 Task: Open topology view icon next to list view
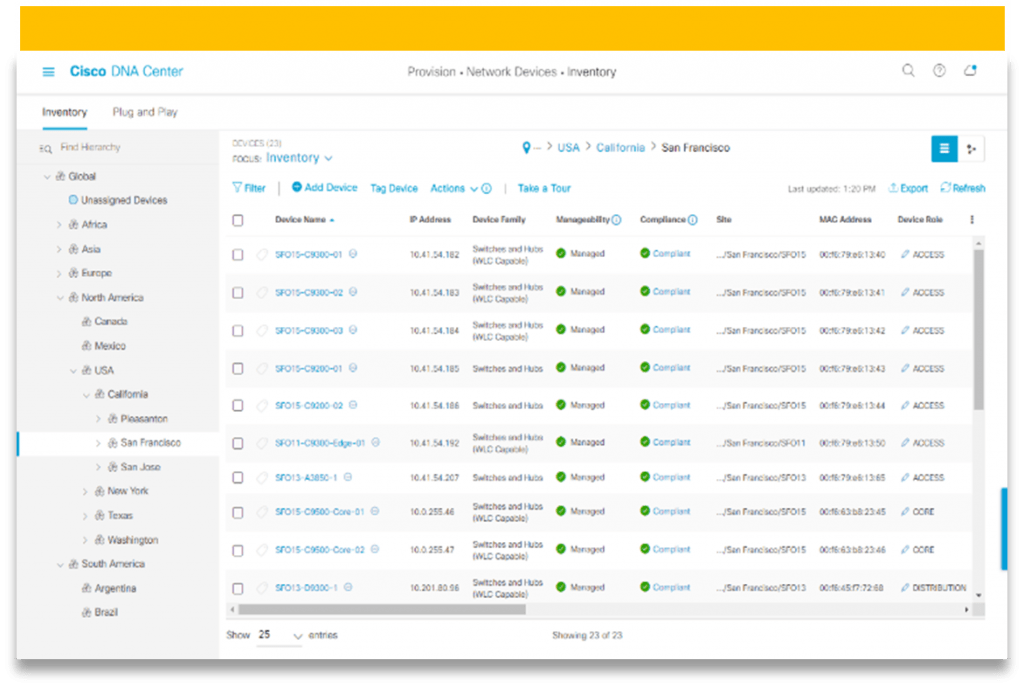pos(972,148)
